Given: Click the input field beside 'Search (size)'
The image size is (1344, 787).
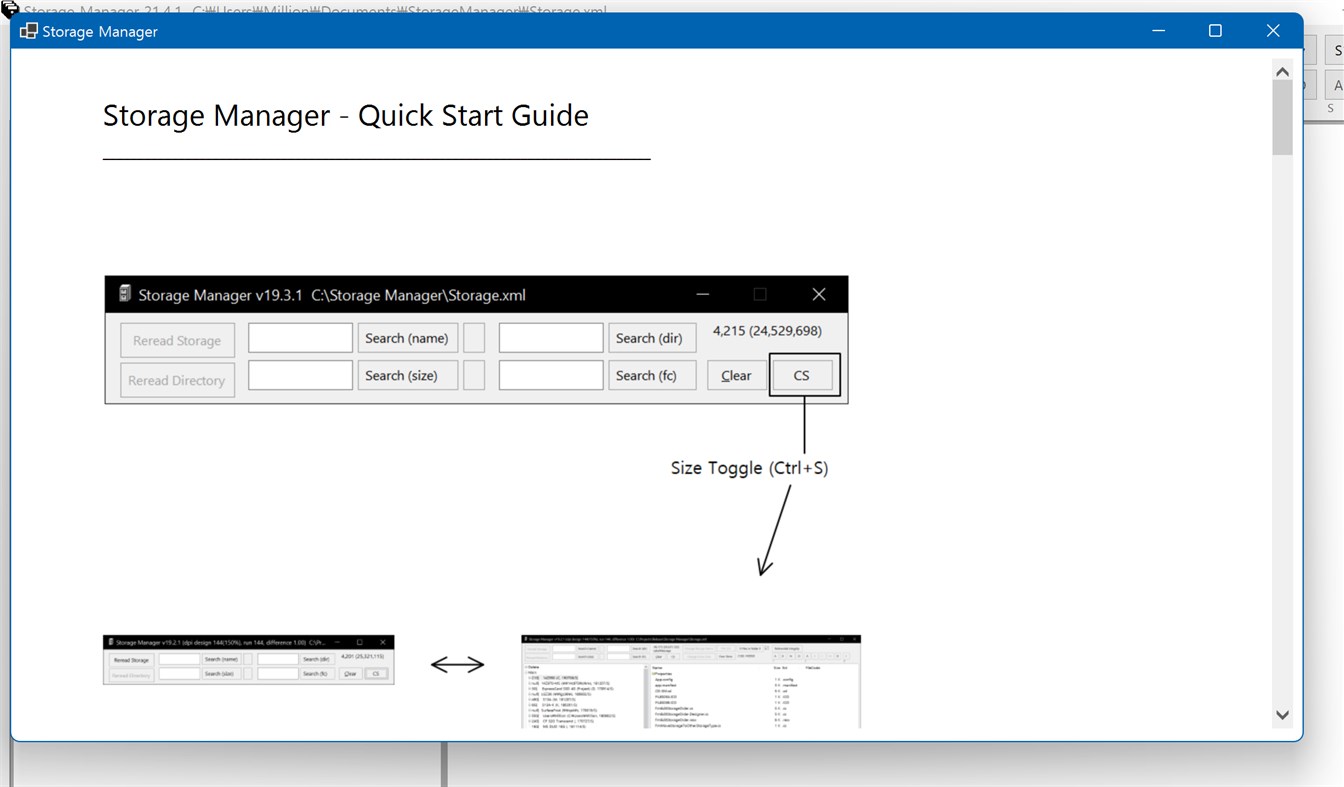Looking at the screenshot, I should pyautogui.click(x=300, y=375).
